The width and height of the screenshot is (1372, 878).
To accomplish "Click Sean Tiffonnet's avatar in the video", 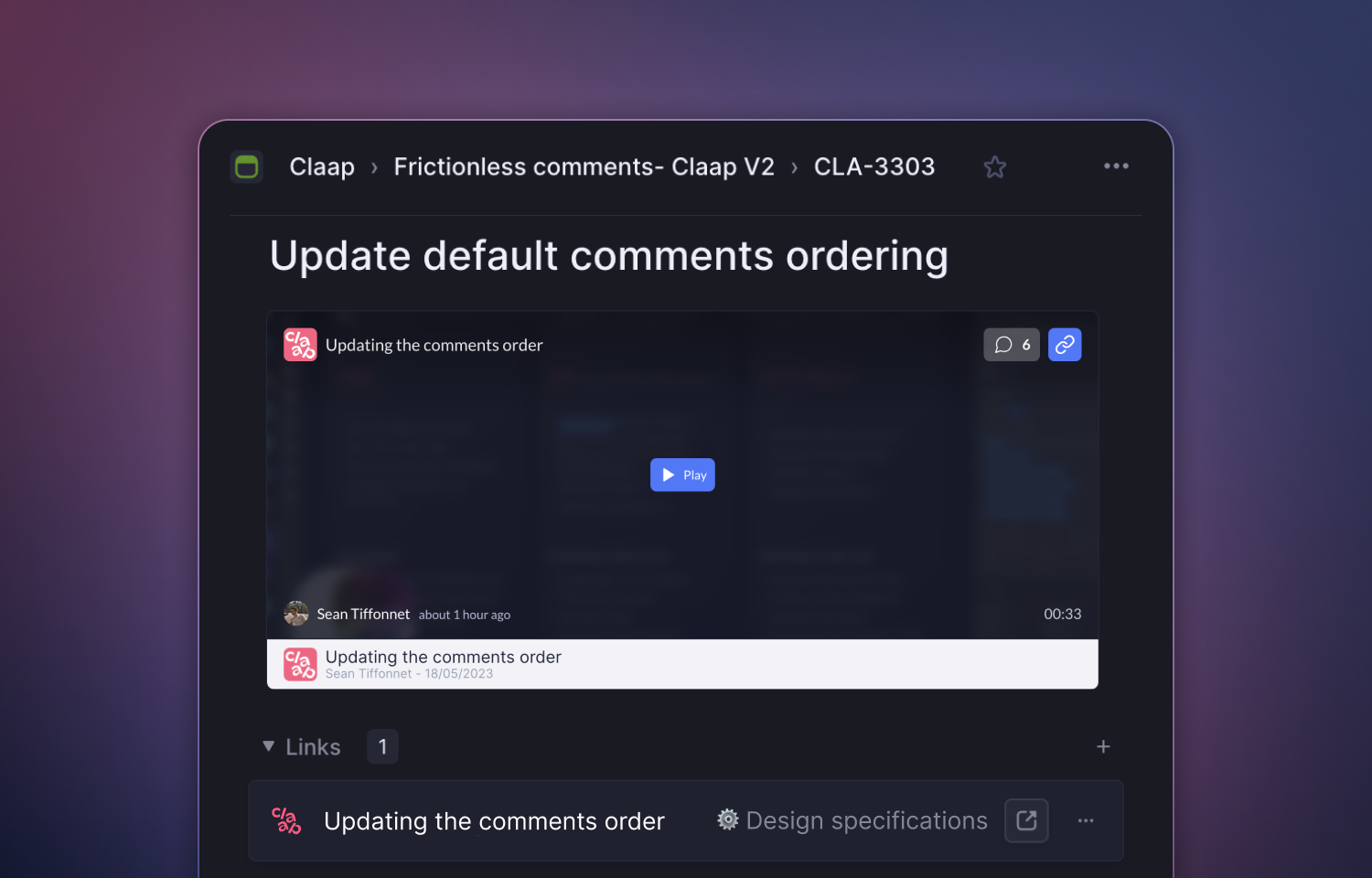I will pos(296,614).
